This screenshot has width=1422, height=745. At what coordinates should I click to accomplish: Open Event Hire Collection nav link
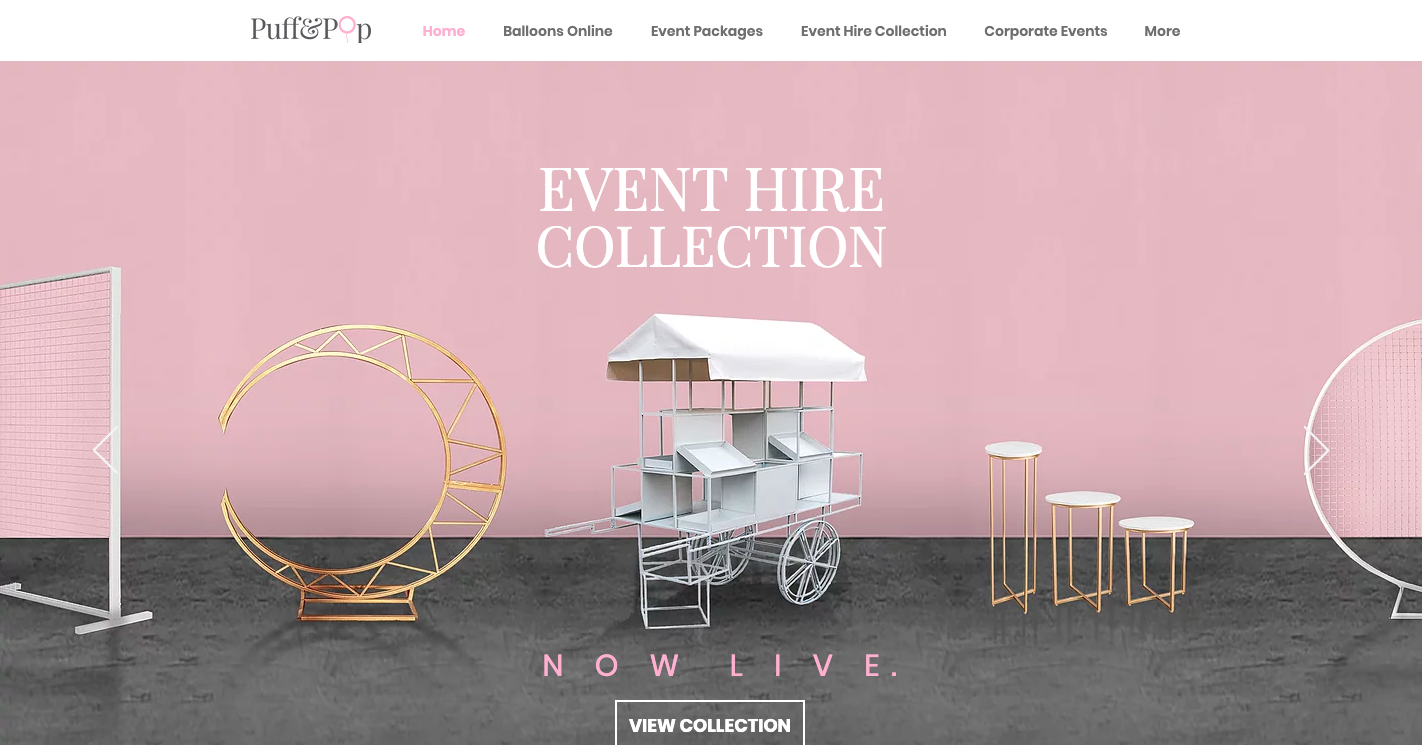point(873,31)
